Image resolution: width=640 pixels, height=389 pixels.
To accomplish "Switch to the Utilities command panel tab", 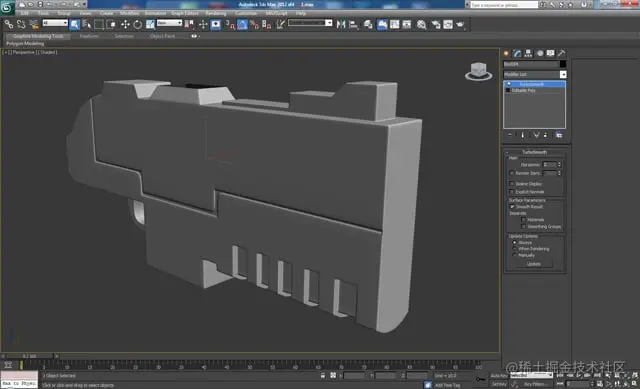I will tap(562, 53).
